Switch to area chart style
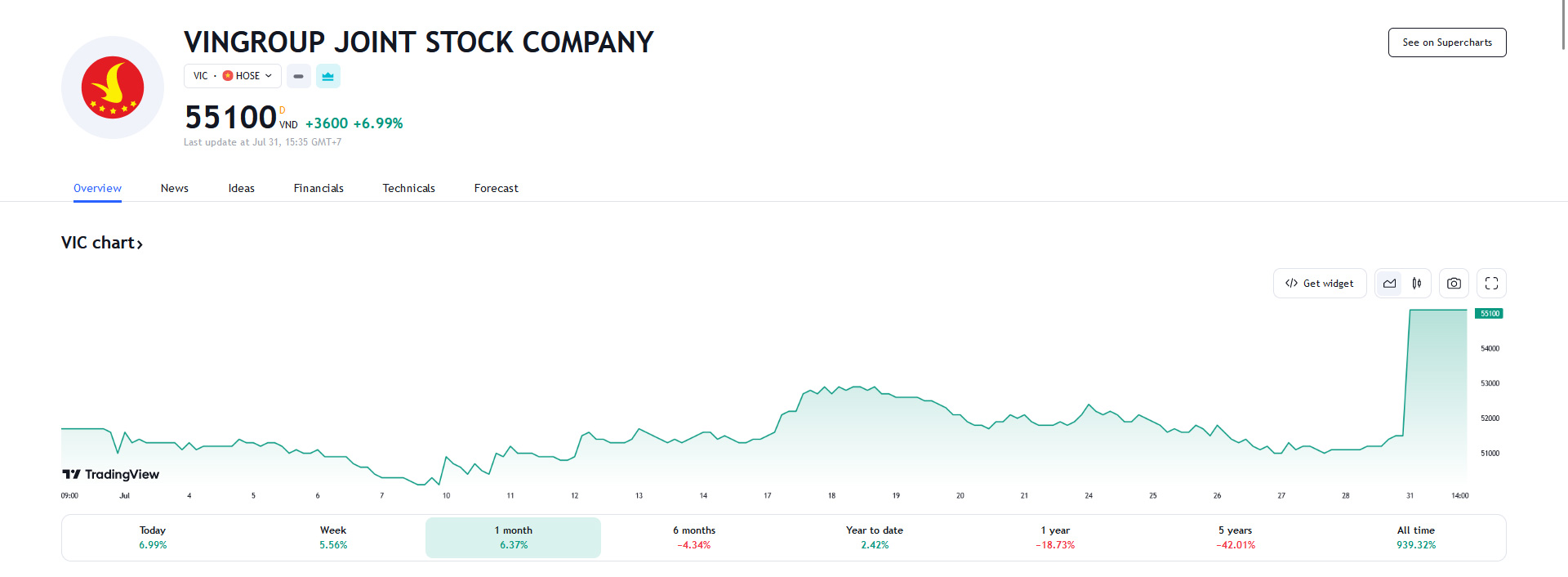The image size is (1568, 577). click(x=1389, y=284)
